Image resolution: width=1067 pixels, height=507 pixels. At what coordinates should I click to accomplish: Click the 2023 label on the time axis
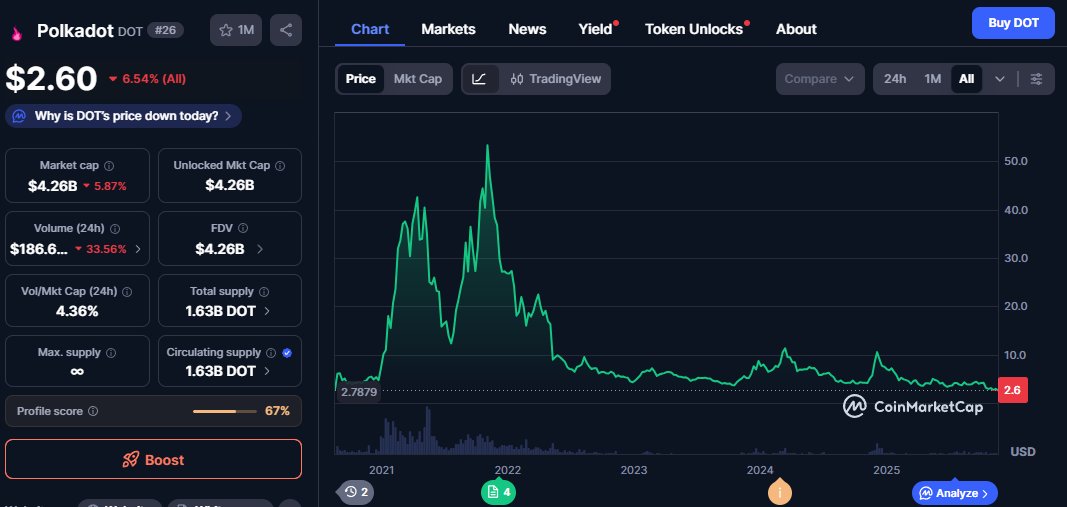(634, 470)
